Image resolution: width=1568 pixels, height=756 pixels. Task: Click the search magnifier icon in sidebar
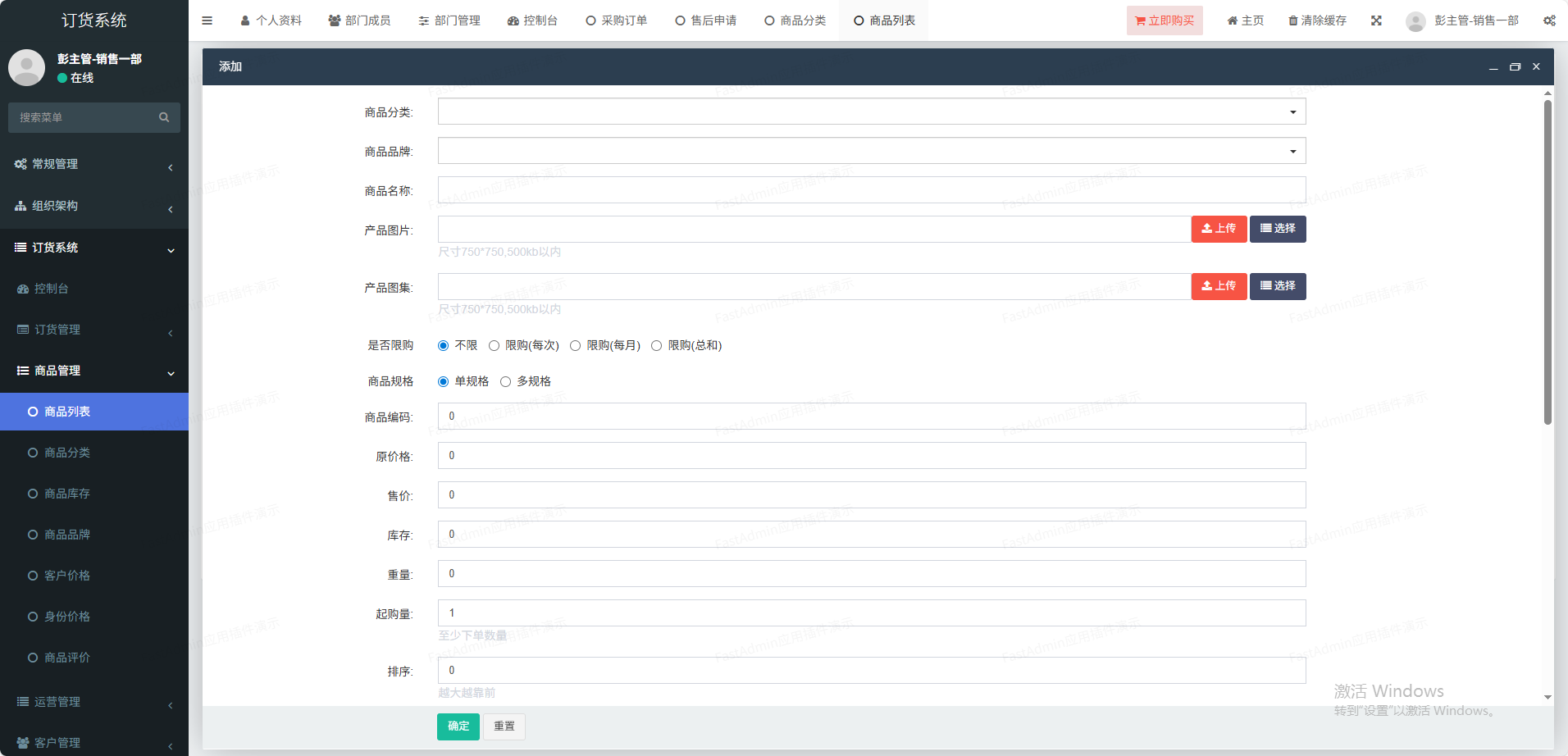(x=164, y=117)
